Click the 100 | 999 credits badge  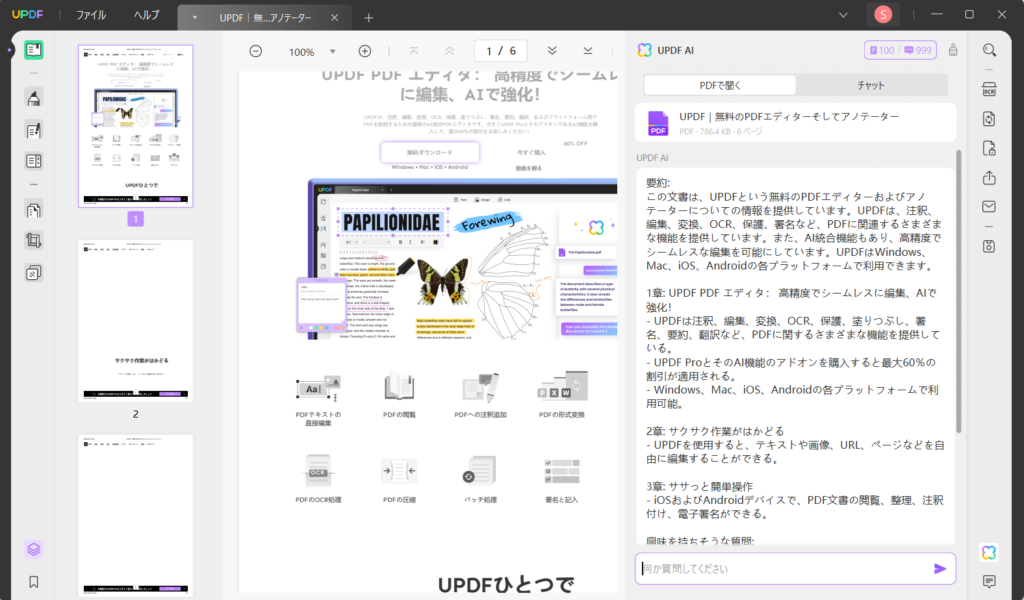click(900, 50)
